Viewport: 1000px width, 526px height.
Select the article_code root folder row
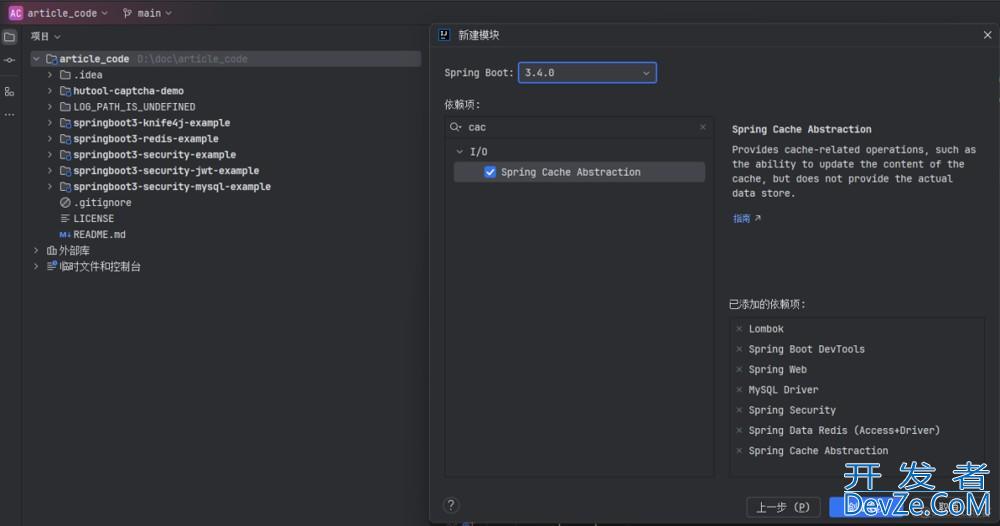tap(226, 59)
